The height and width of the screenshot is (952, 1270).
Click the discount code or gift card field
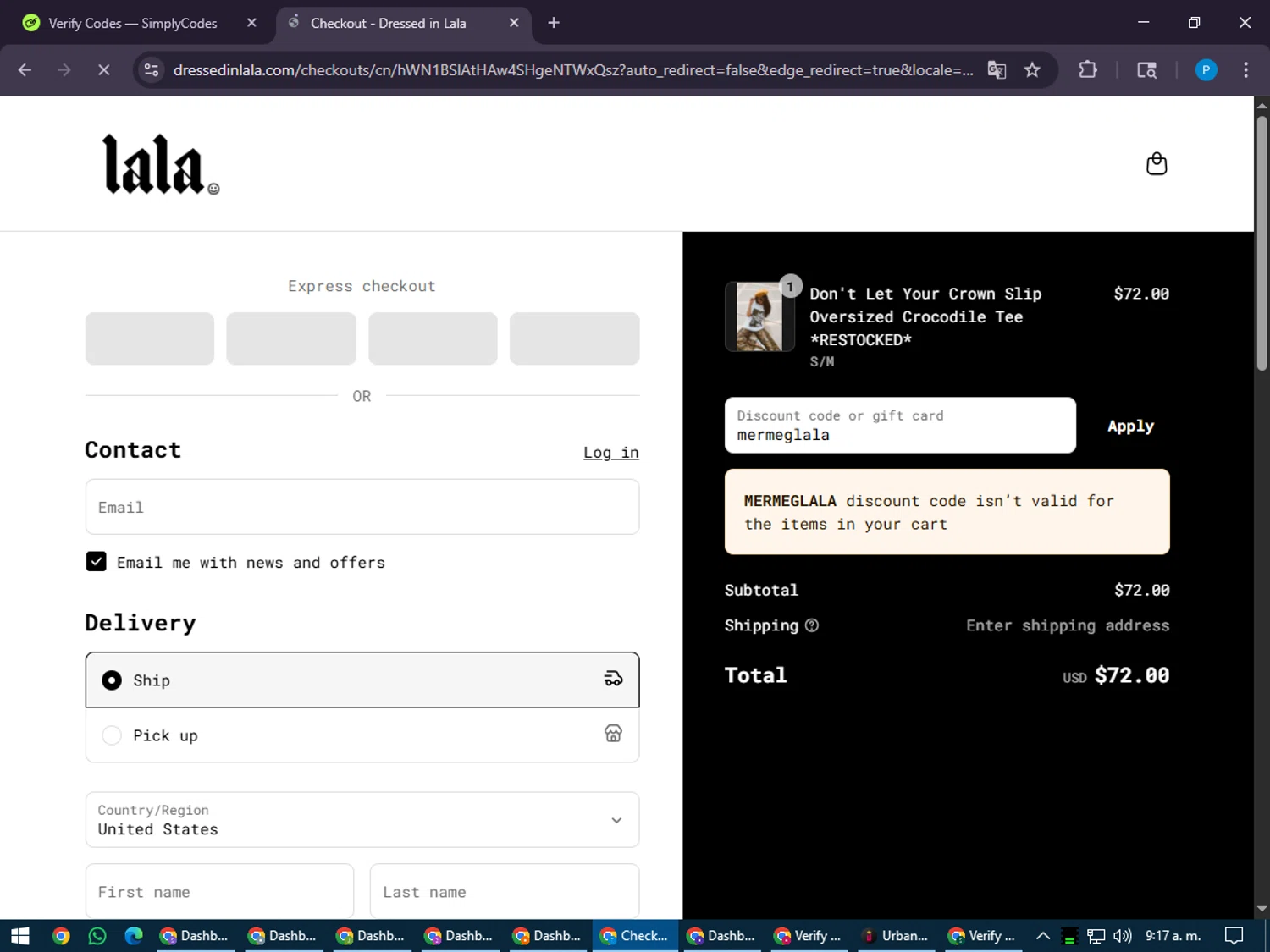pyautogui.click(x=900, y=425)
